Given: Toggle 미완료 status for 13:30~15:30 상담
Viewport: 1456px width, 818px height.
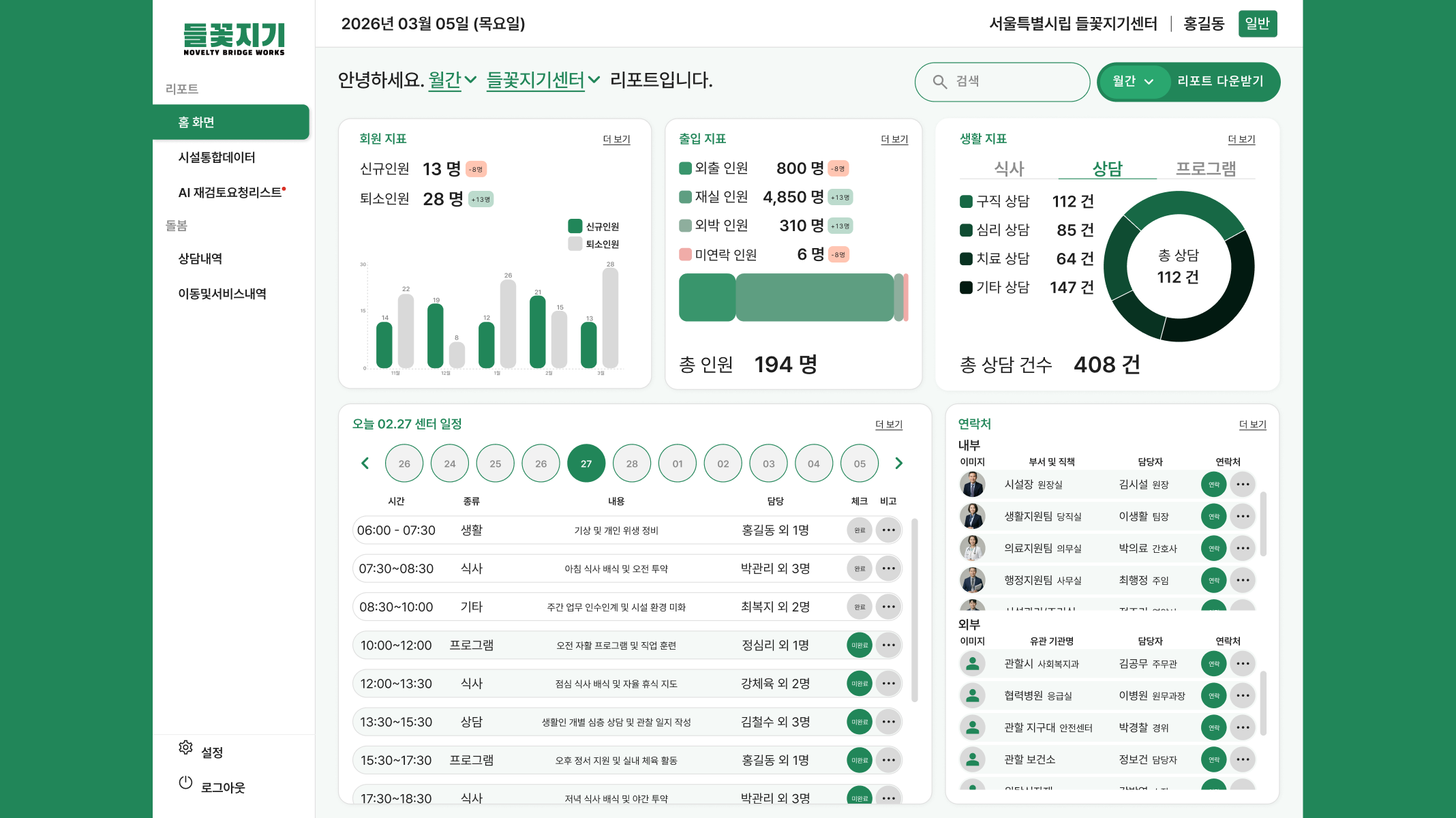Looking at the screenshot, I should pos(860,722).
